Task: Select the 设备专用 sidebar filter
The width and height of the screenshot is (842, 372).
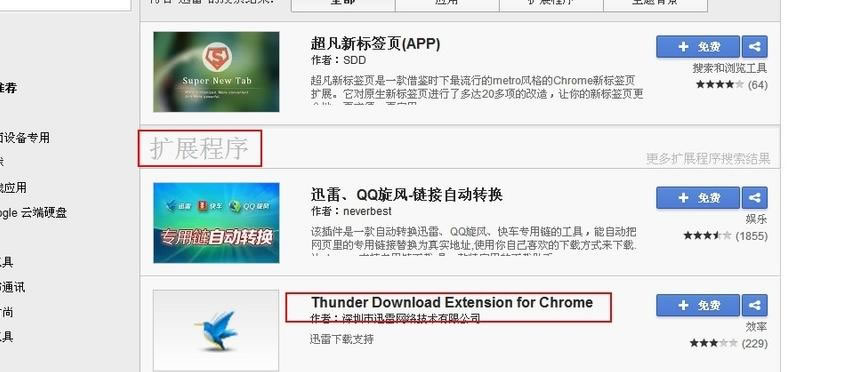Action: 25,138
